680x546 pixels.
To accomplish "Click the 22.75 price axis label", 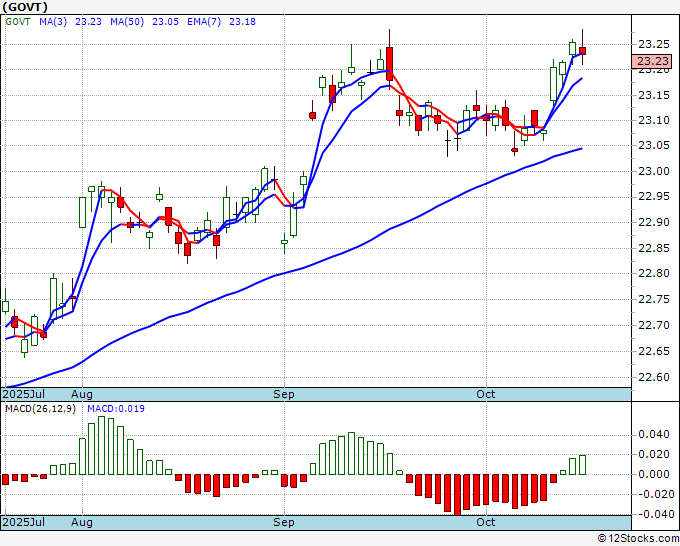I will [654, 299].
